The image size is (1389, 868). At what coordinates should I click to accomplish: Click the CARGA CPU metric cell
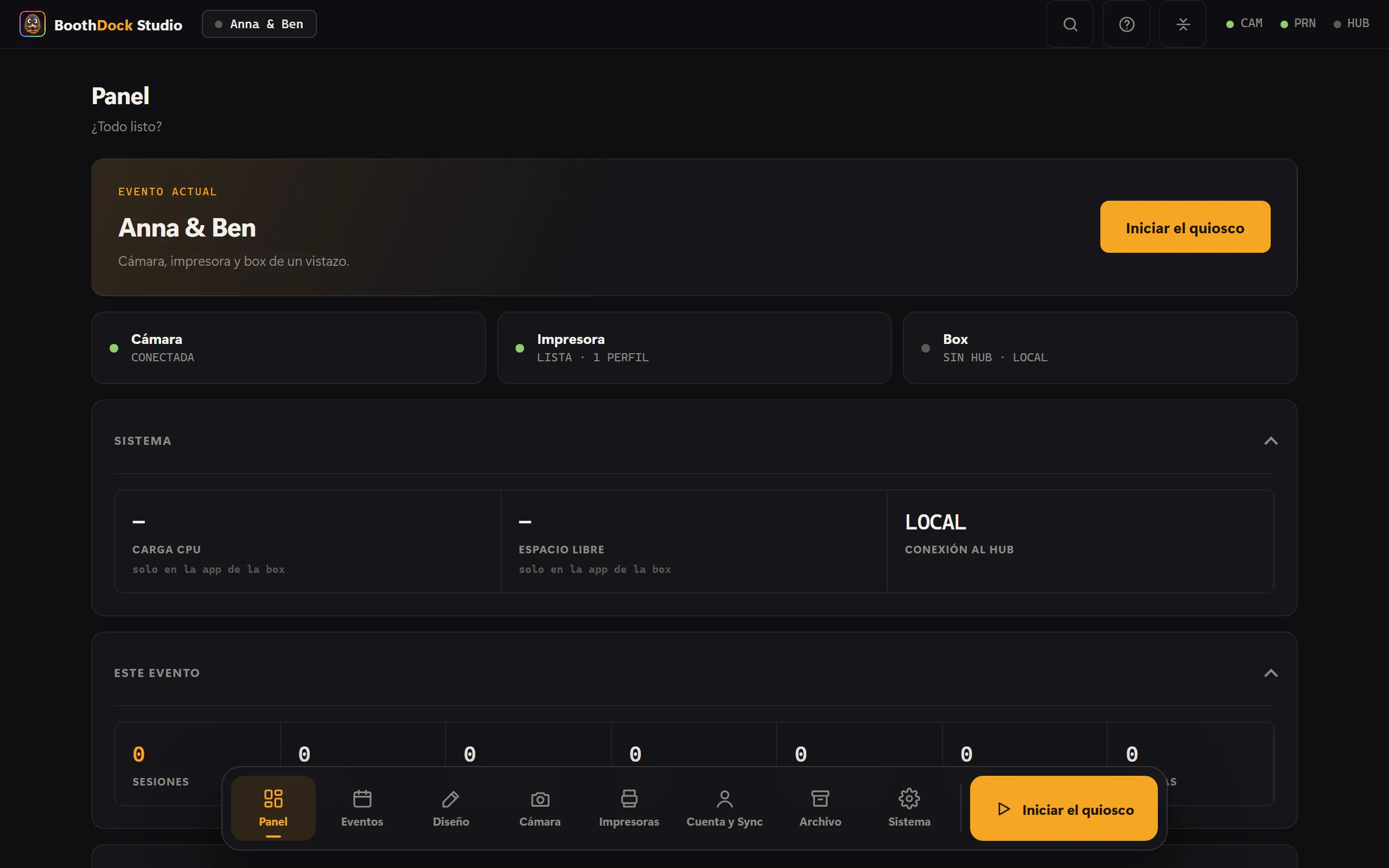[x=308, y=541]
